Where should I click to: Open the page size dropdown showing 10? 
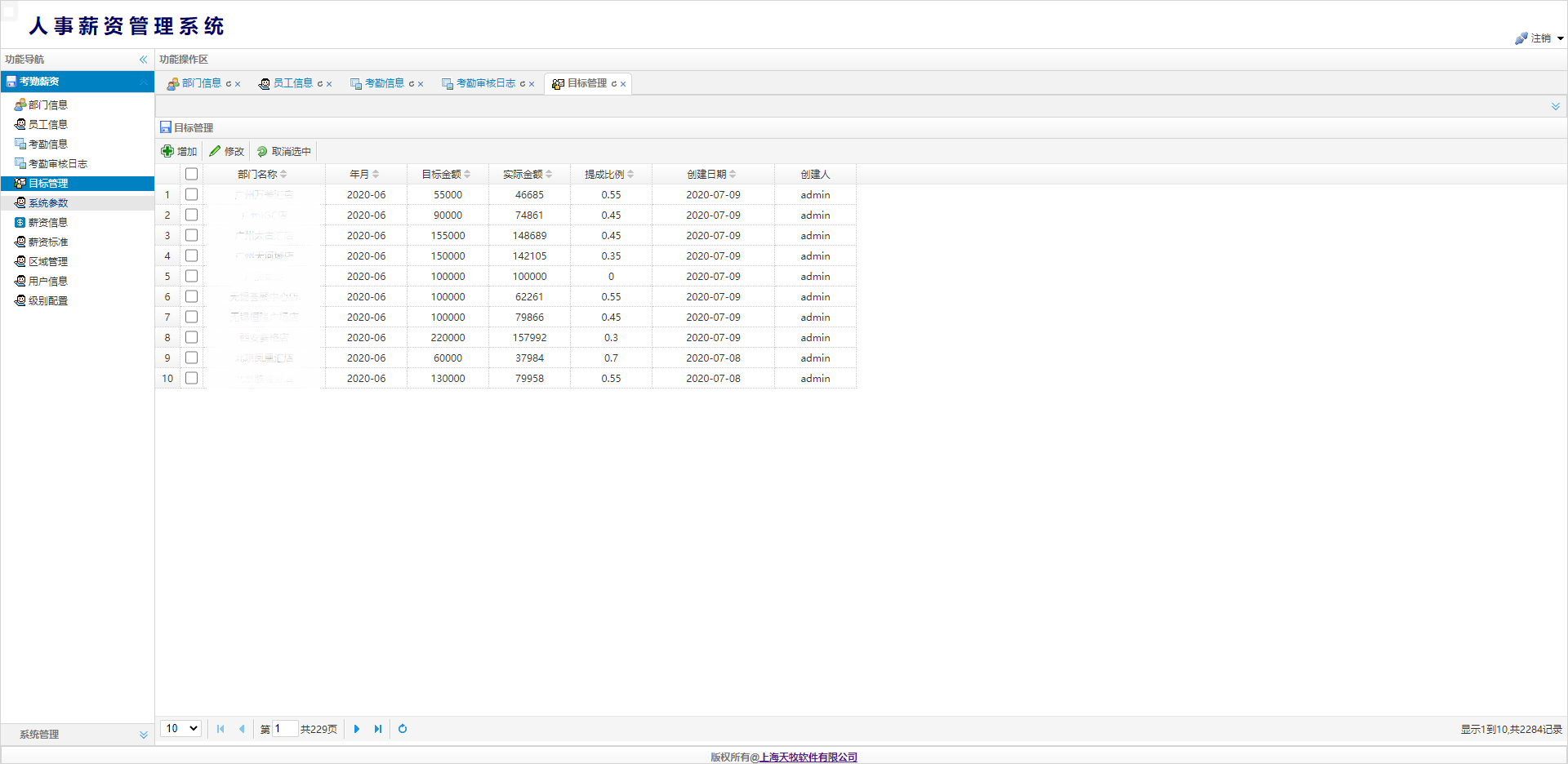180,728
